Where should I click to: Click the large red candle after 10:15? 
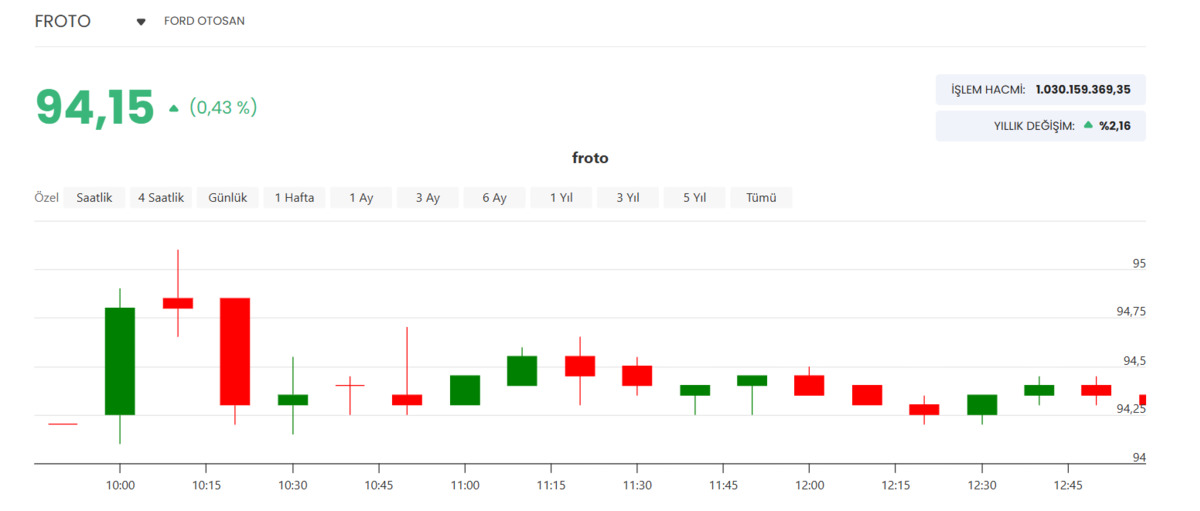235,351
